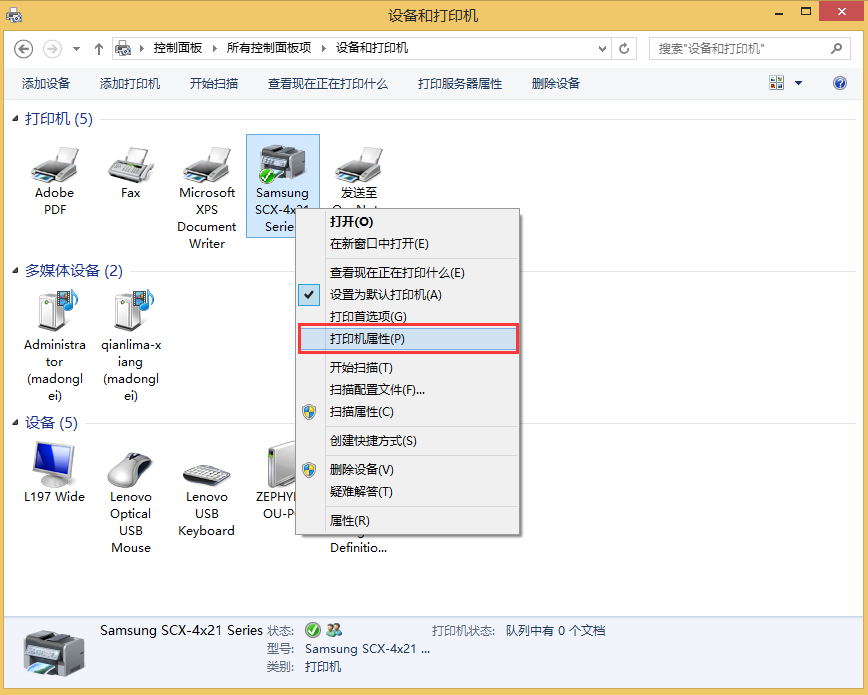Open address bar history dropdown

pos(602,49)
